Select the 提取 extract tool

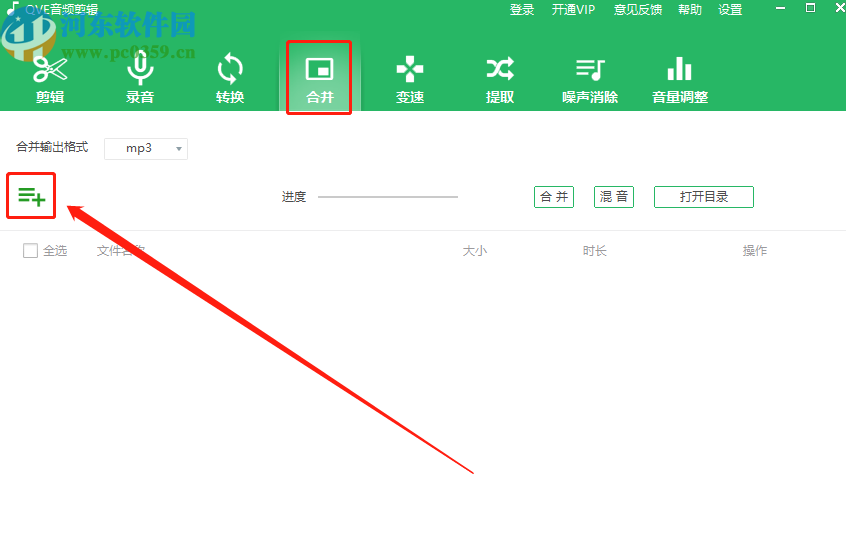tap(500, 79)
